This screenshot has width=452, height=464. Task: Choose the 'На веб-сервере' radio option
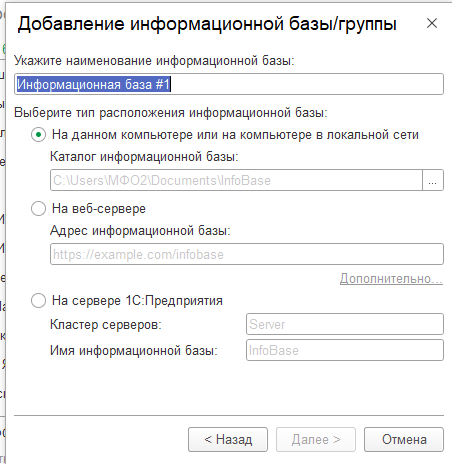38,209
